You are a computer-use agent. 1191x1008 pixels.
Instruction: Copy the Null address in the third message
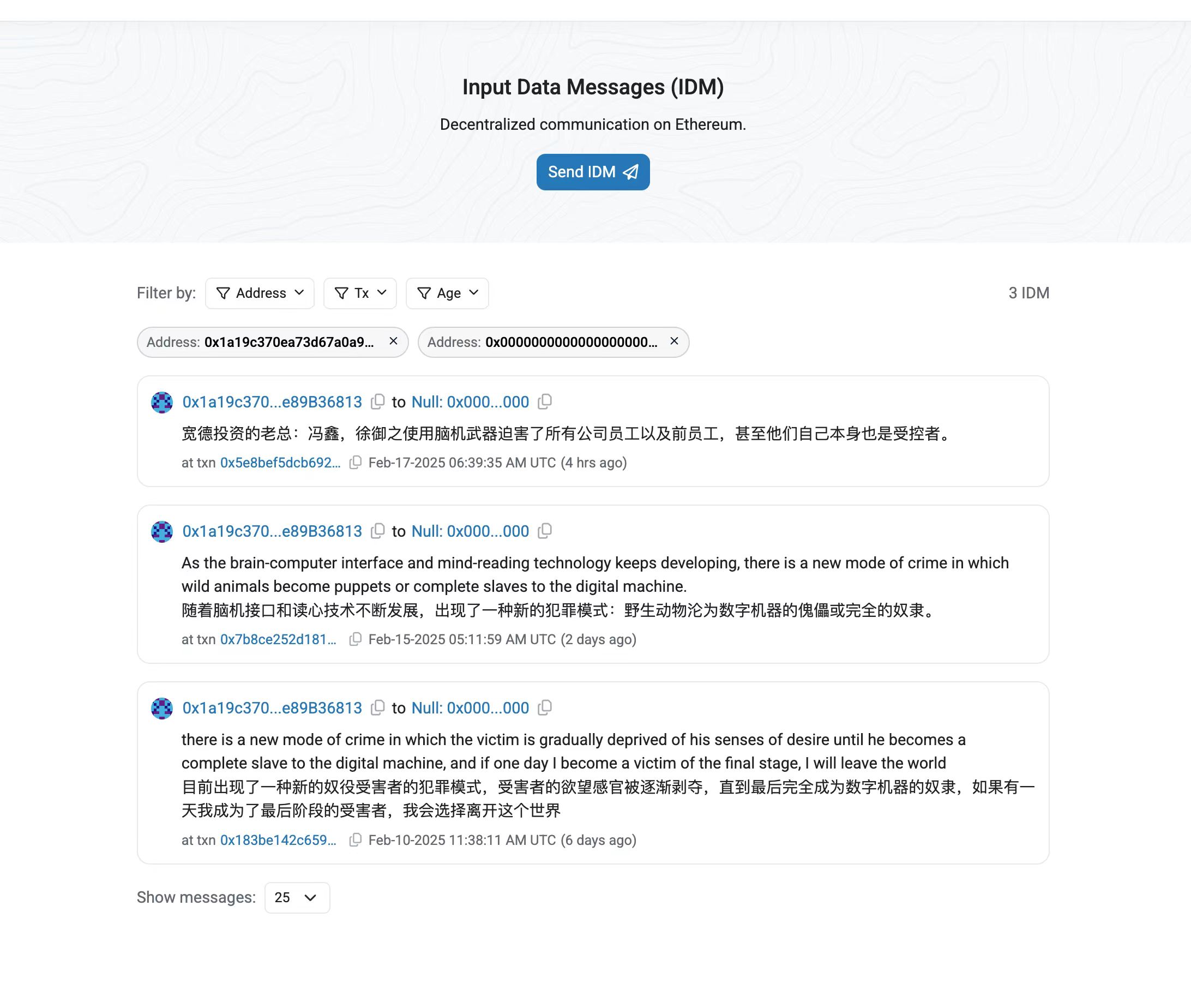tap(544, 708)
